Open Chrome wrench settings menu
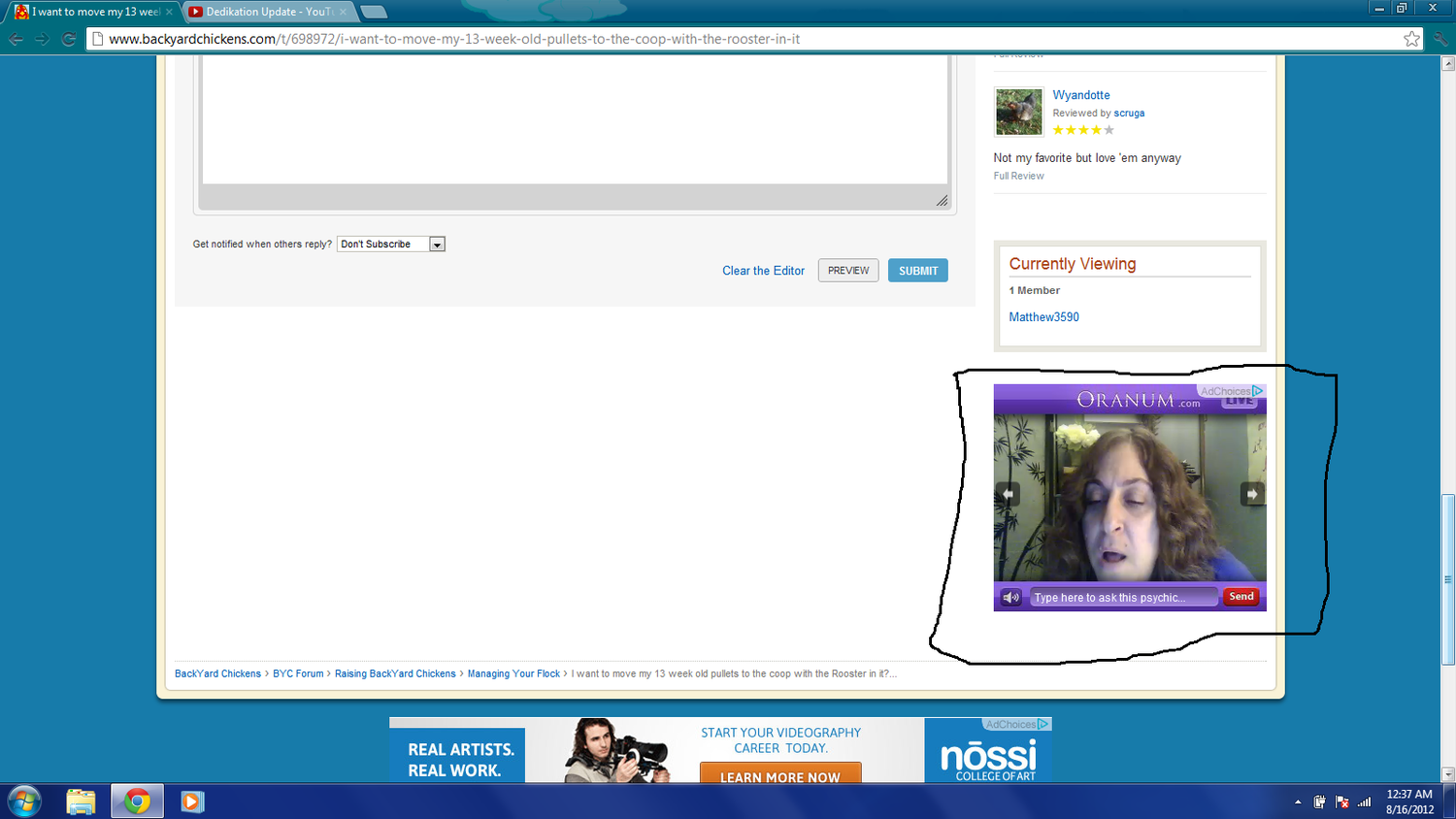1456x819 pixels. pyautogui.click(x=1440, y=39)
